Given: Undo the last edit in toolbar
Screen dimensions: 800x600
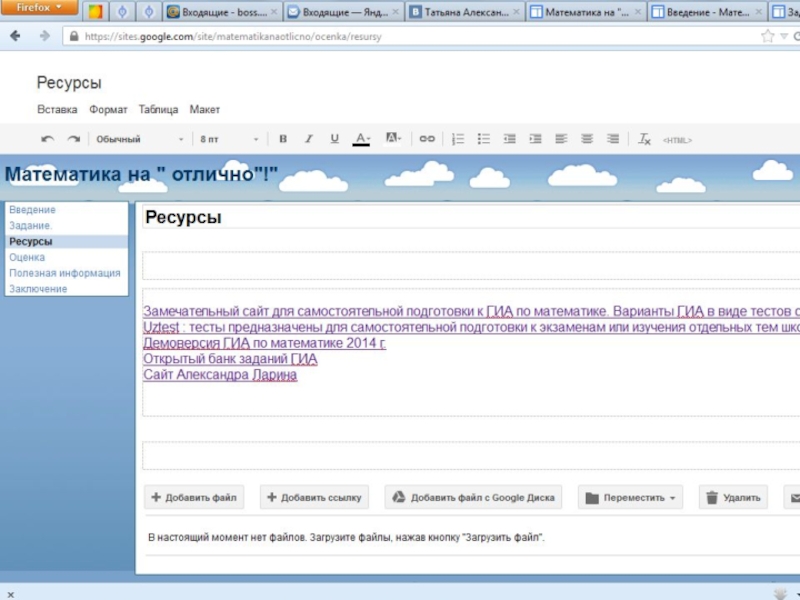Looking at the screenshot, I should coord(47,139).
